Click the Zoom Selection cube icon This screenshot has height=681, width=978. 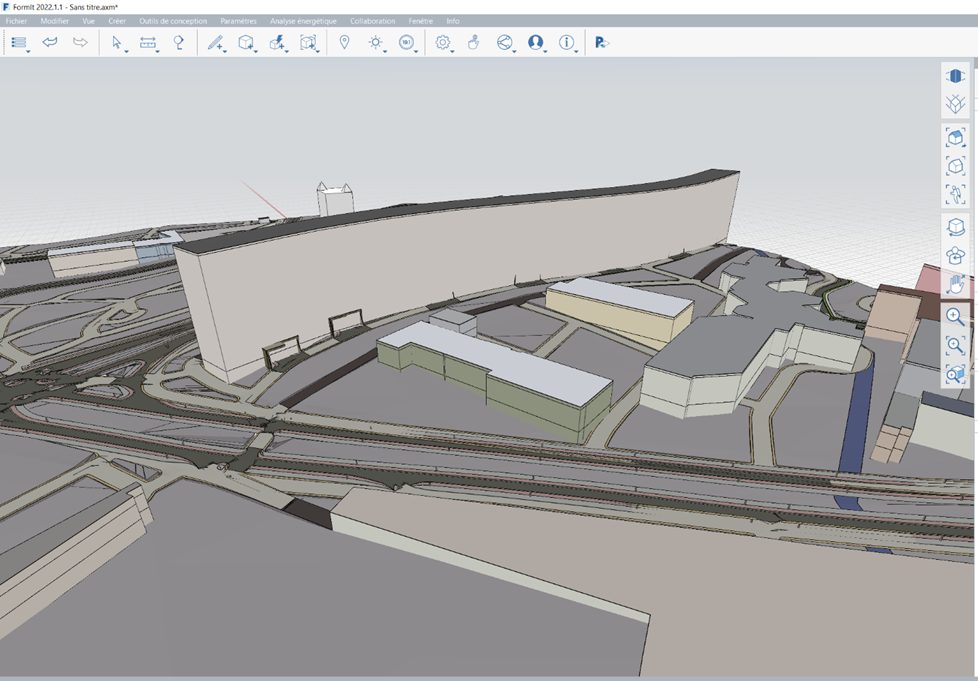(x=955, y=375)
